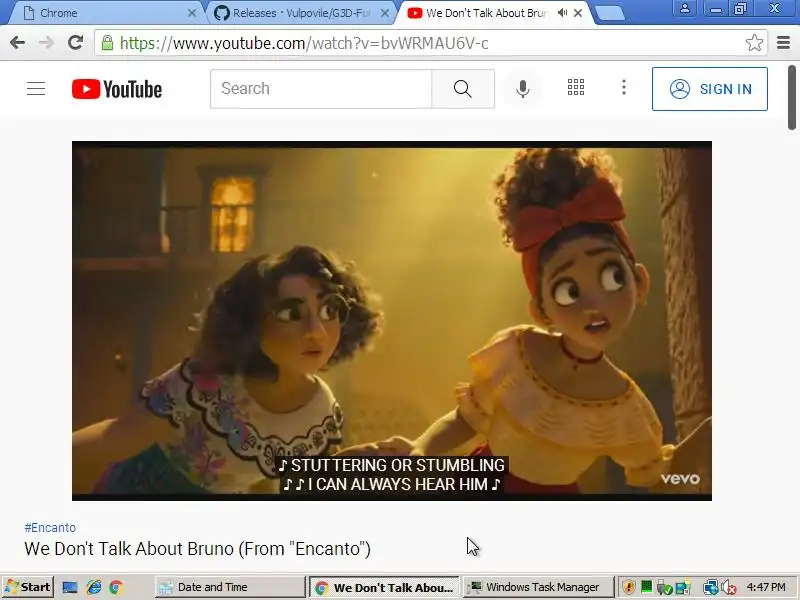The height and width of the screenshot is (600, 800).
Task: Close the Chrome tab
Action: [192, 13]
